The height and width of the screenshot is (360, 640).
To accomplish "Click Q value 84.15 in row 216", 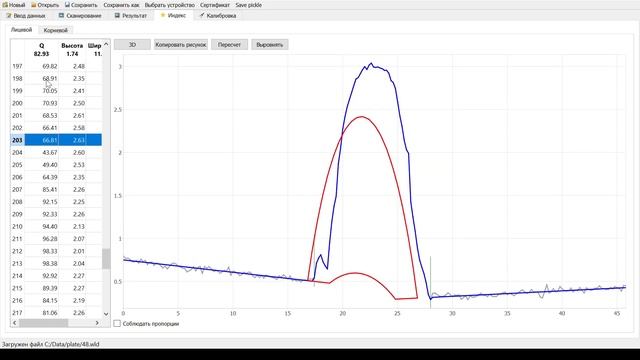I will (50, 300).
